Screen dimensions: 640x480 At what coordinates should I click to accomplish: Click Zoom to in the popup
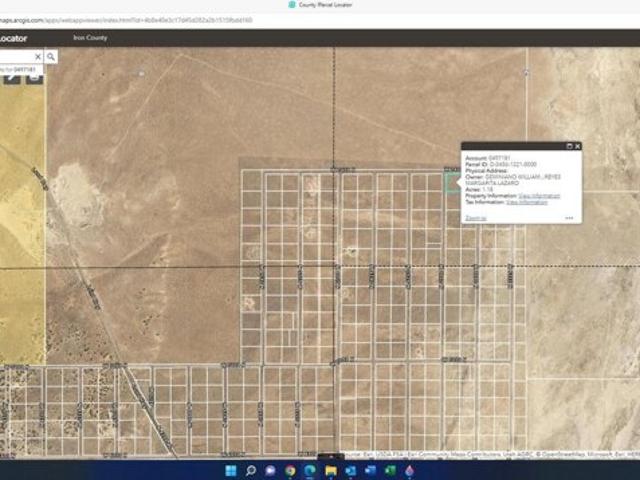click(476, 217)
